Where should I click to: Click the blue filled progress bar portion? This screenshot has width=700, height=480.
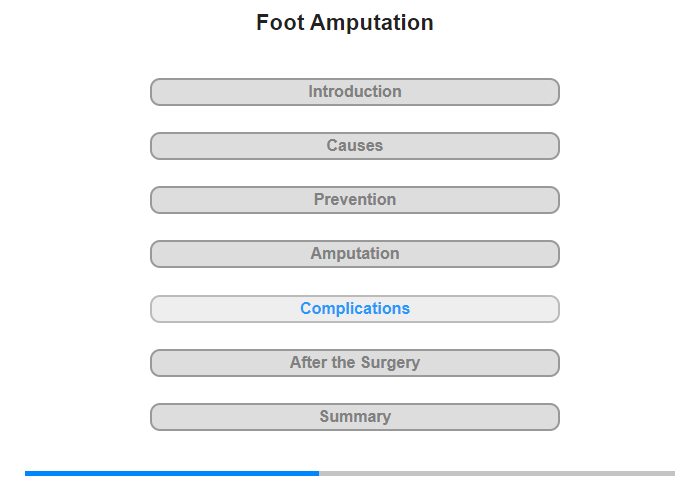tap(172, 473)
